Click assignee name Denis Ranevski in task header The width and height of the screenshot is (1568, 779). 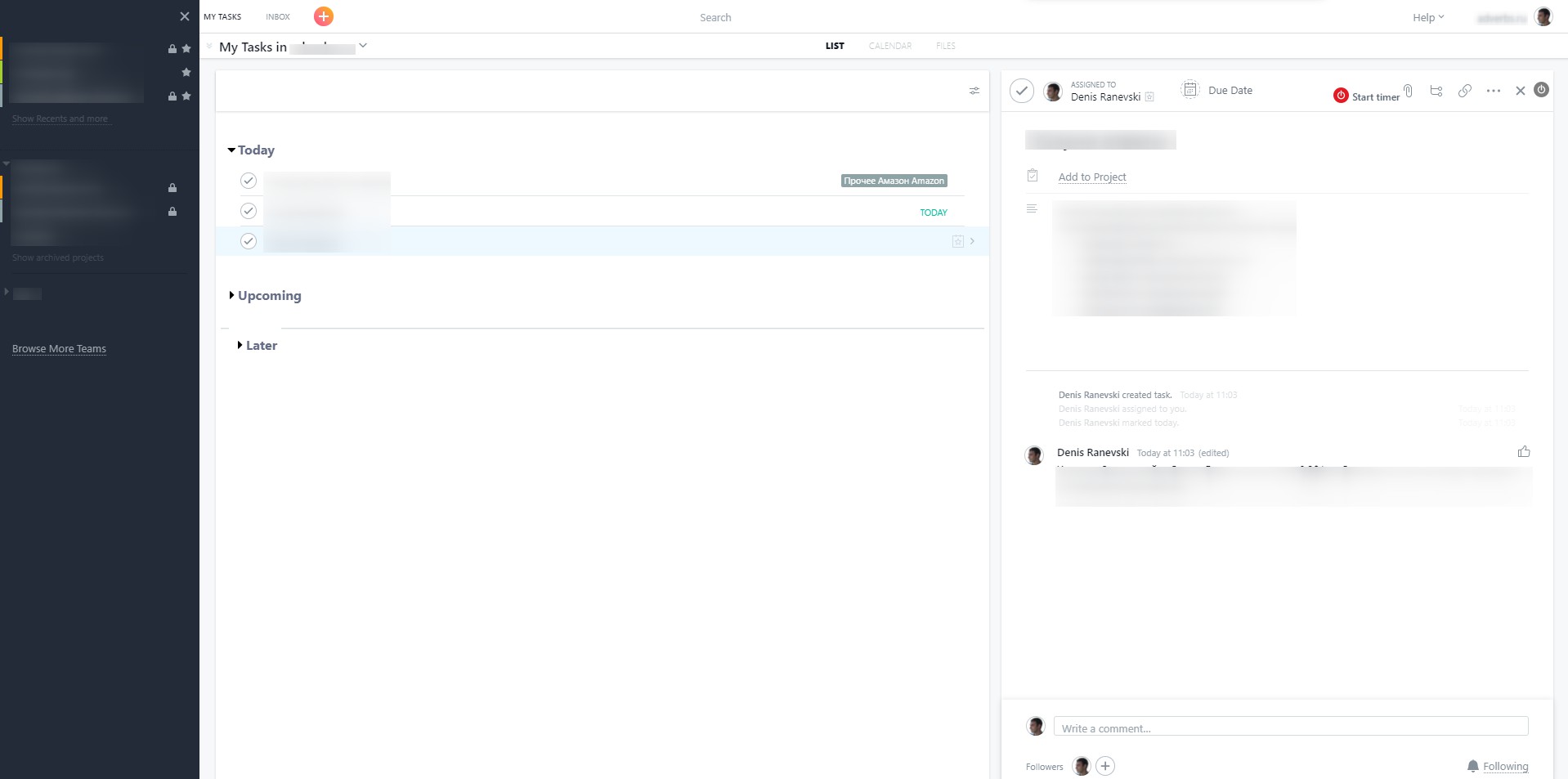[x=1105, y=96]
